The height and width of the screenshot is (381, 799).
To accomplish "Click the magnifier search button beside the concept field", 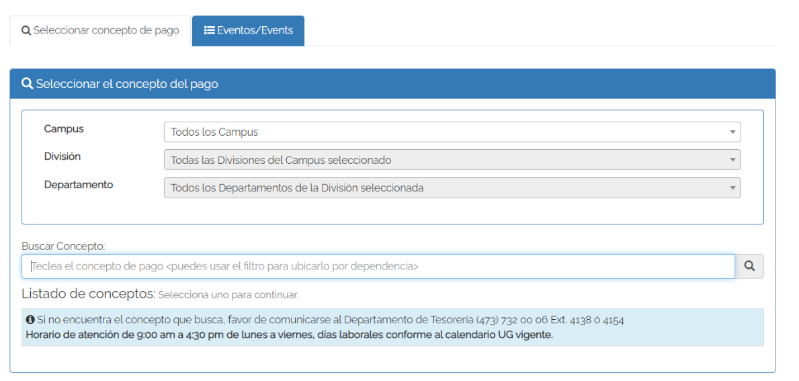I will tap(749, 266).
